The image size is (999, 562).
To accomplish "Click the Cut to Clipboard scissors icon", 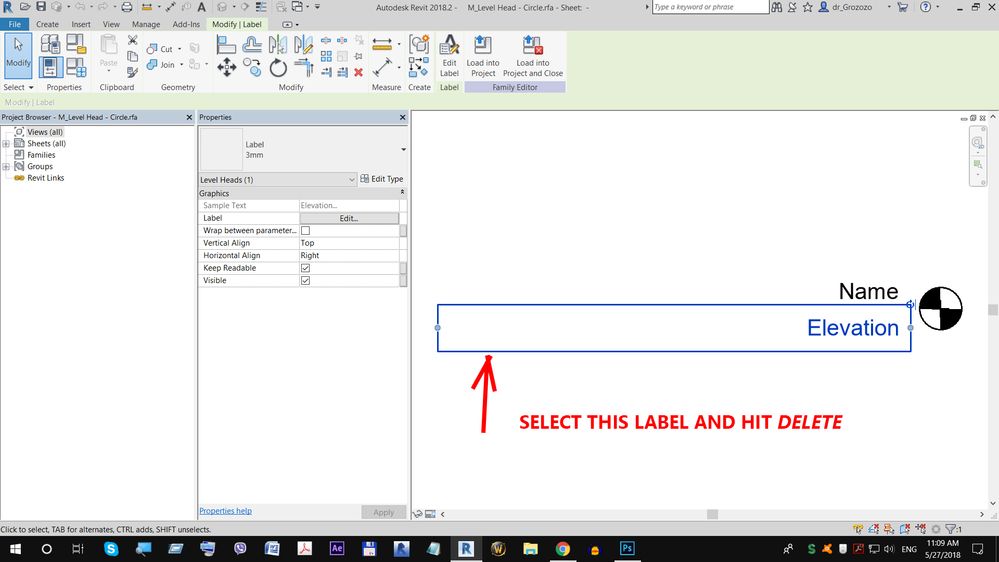I will coord(133,40).
